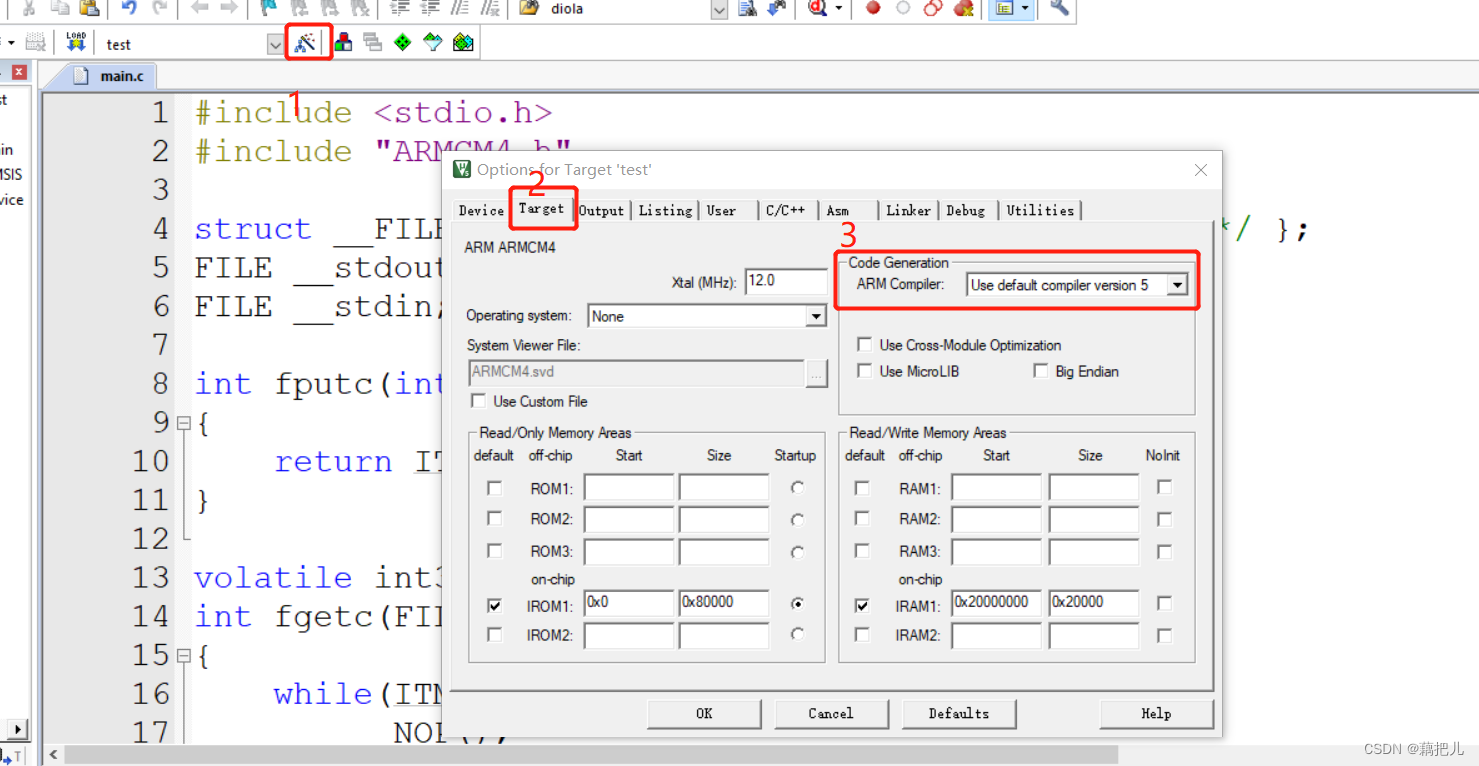Switch to the Utilities tab
This screenshot has height=766, width=1479.
pos(1040,210)
